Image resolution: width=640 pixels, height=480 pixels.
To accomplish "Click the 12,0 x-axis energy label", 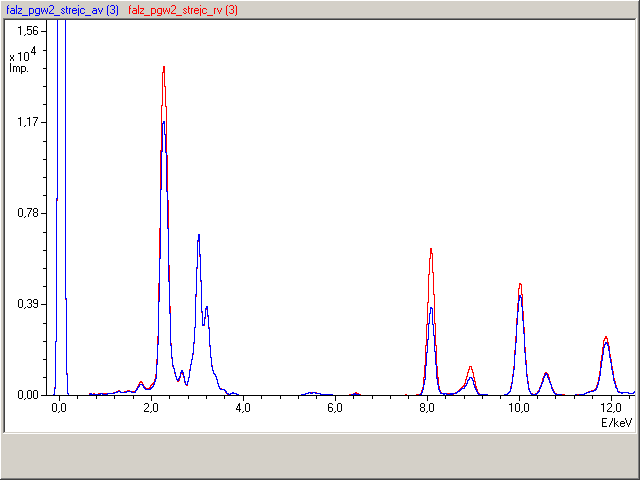I will click(611, 408).
